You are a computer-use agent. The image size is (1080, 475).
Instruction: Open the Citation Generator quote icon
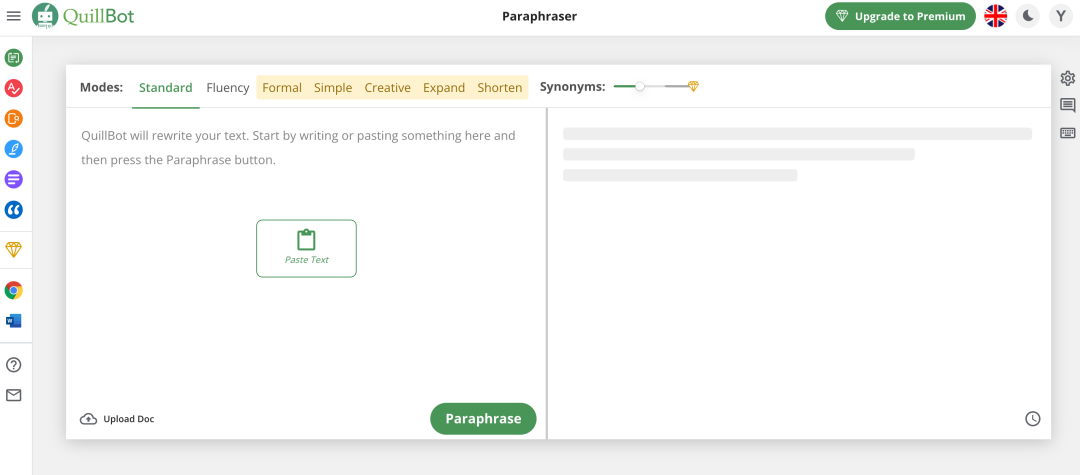tap(14, 210)
